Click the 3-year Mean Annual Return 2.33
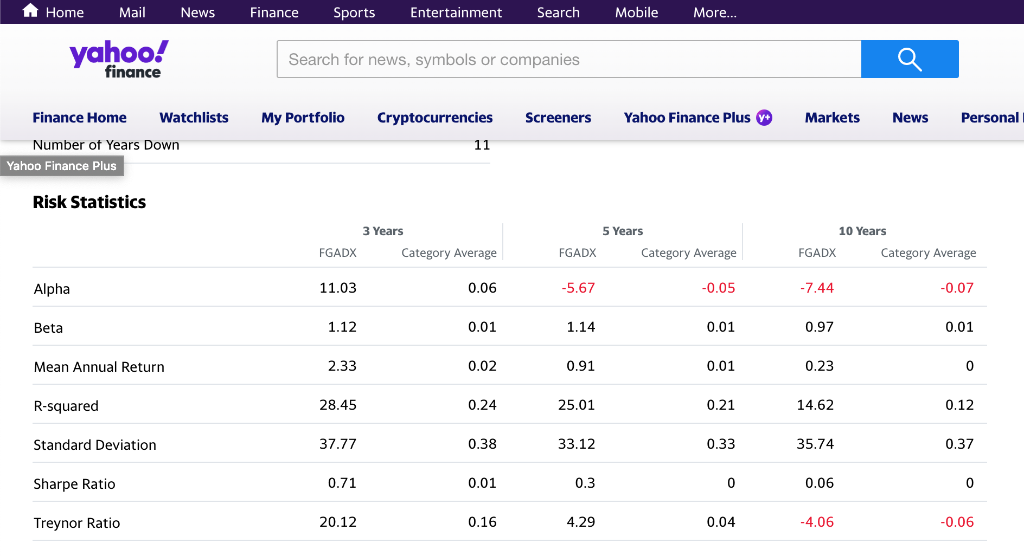 point(342,367)
